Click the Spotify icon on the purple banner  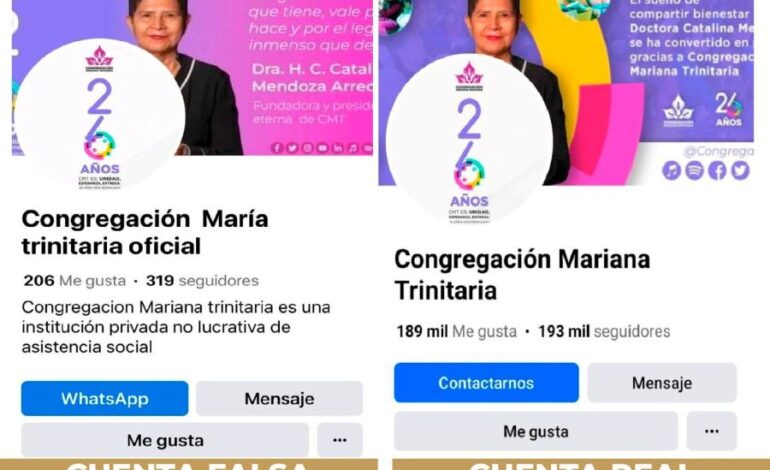694,170
